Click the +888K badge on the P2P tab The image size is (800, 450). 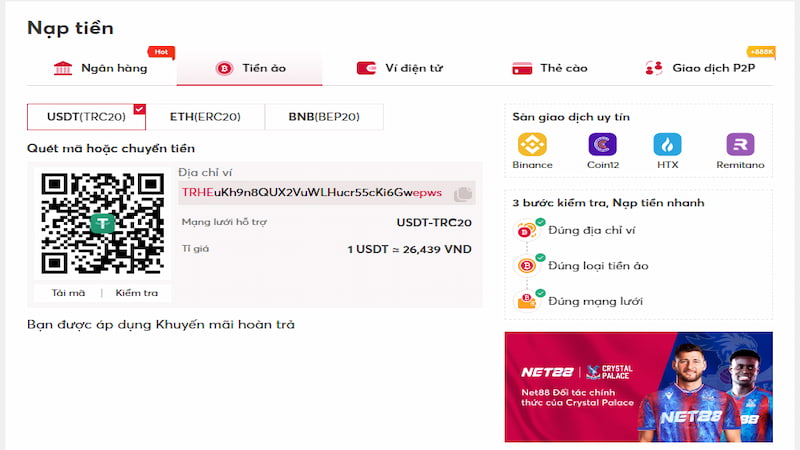[761, 52]
